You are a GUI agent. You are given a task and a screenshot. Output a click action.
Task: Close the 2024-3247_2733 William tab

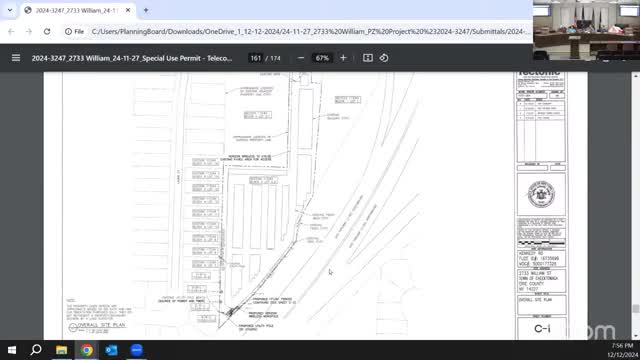coord(128,10)
